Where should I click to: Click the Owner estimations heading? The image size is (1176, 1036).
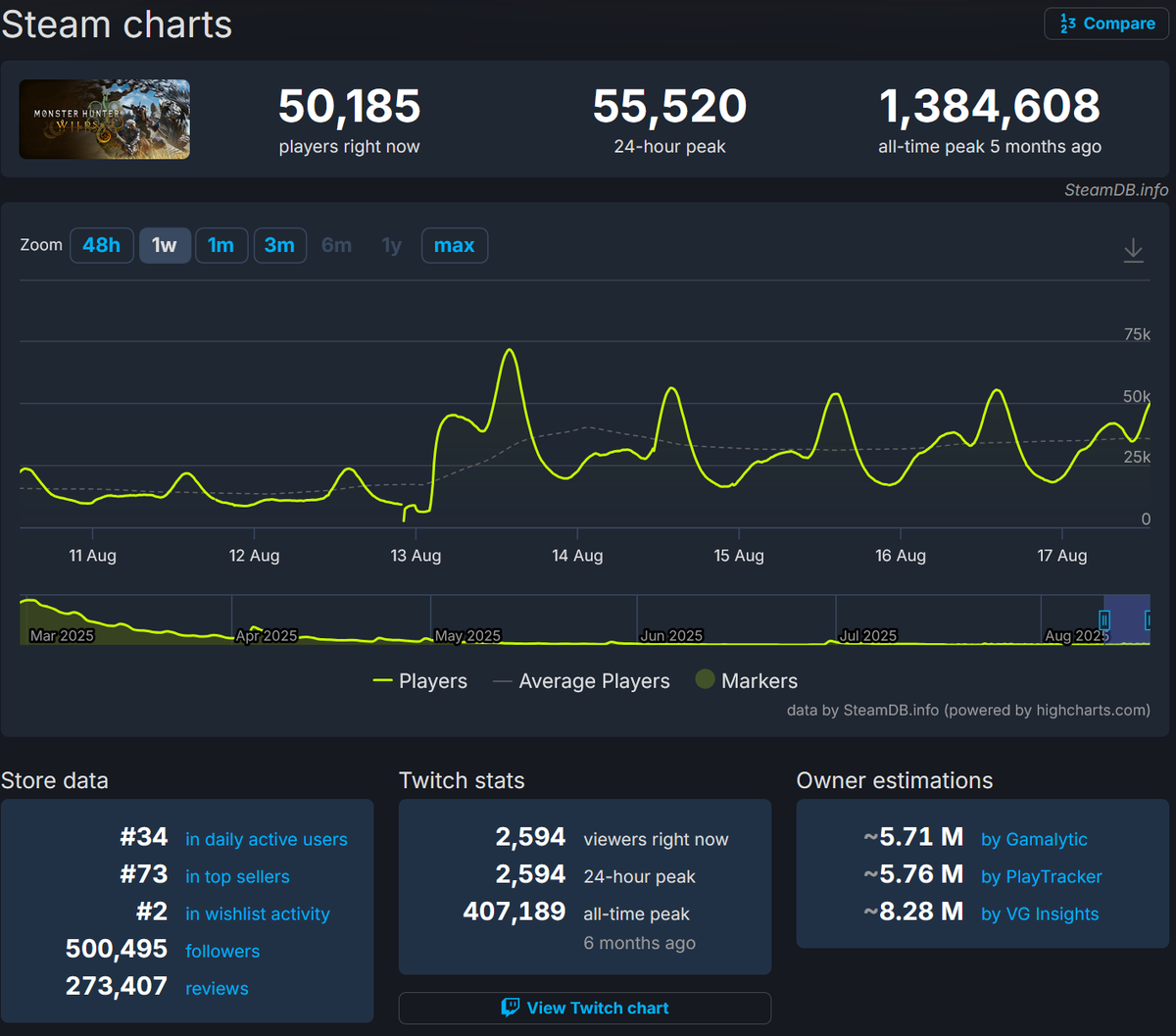tap(895, 781)
